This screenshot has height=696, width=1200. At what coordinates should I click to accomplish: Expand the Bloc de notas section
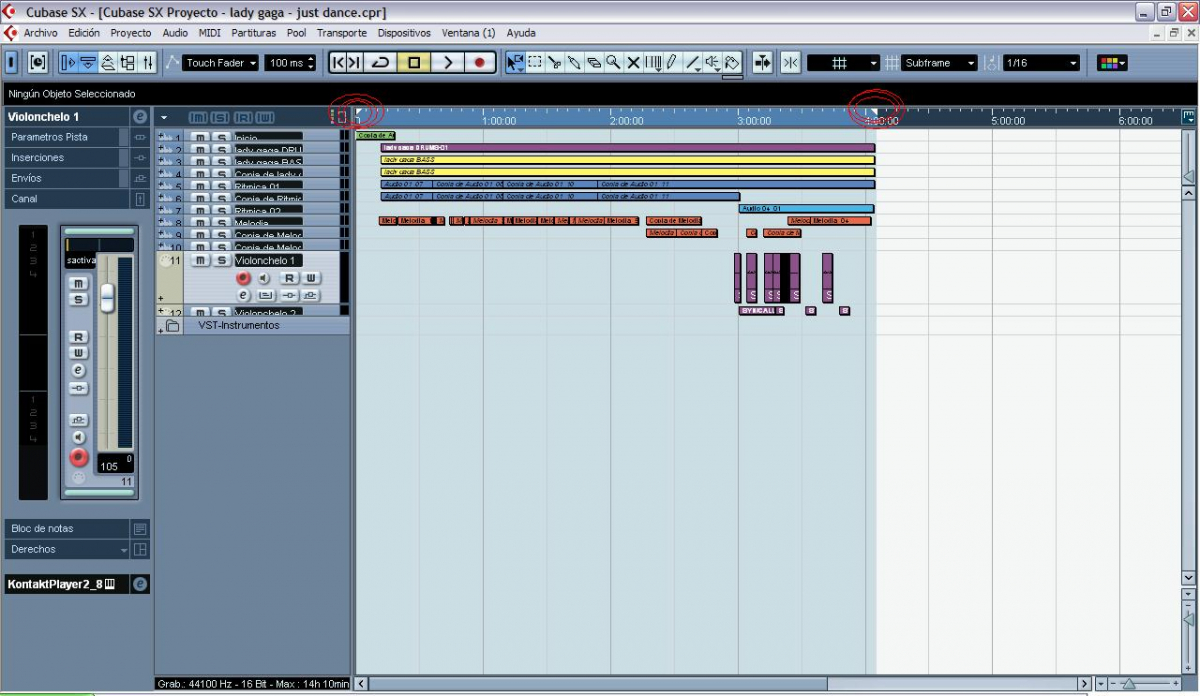click(x=66, y=529)
